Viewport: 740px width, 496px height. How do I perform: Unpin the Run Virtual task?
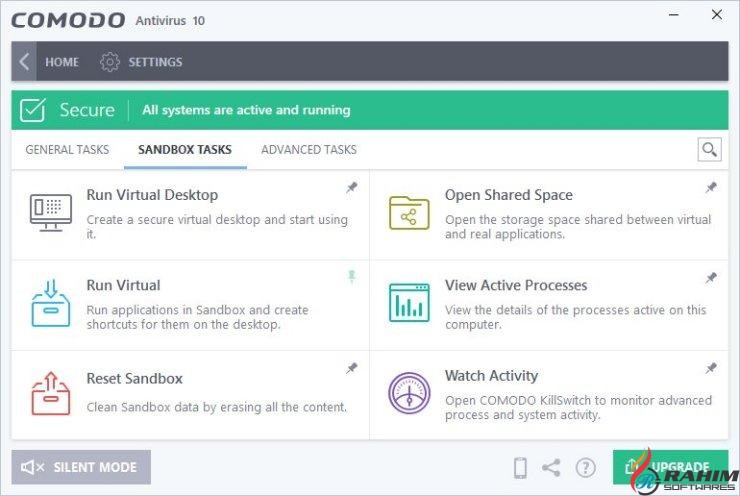click(352, 277)
